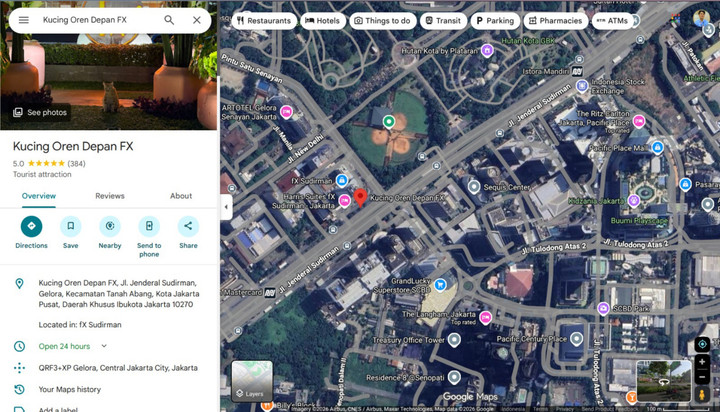The height and width of the screenshot is (412, 720).
Task: Open the Street View thumbnail preview
Action: (662, 380)
